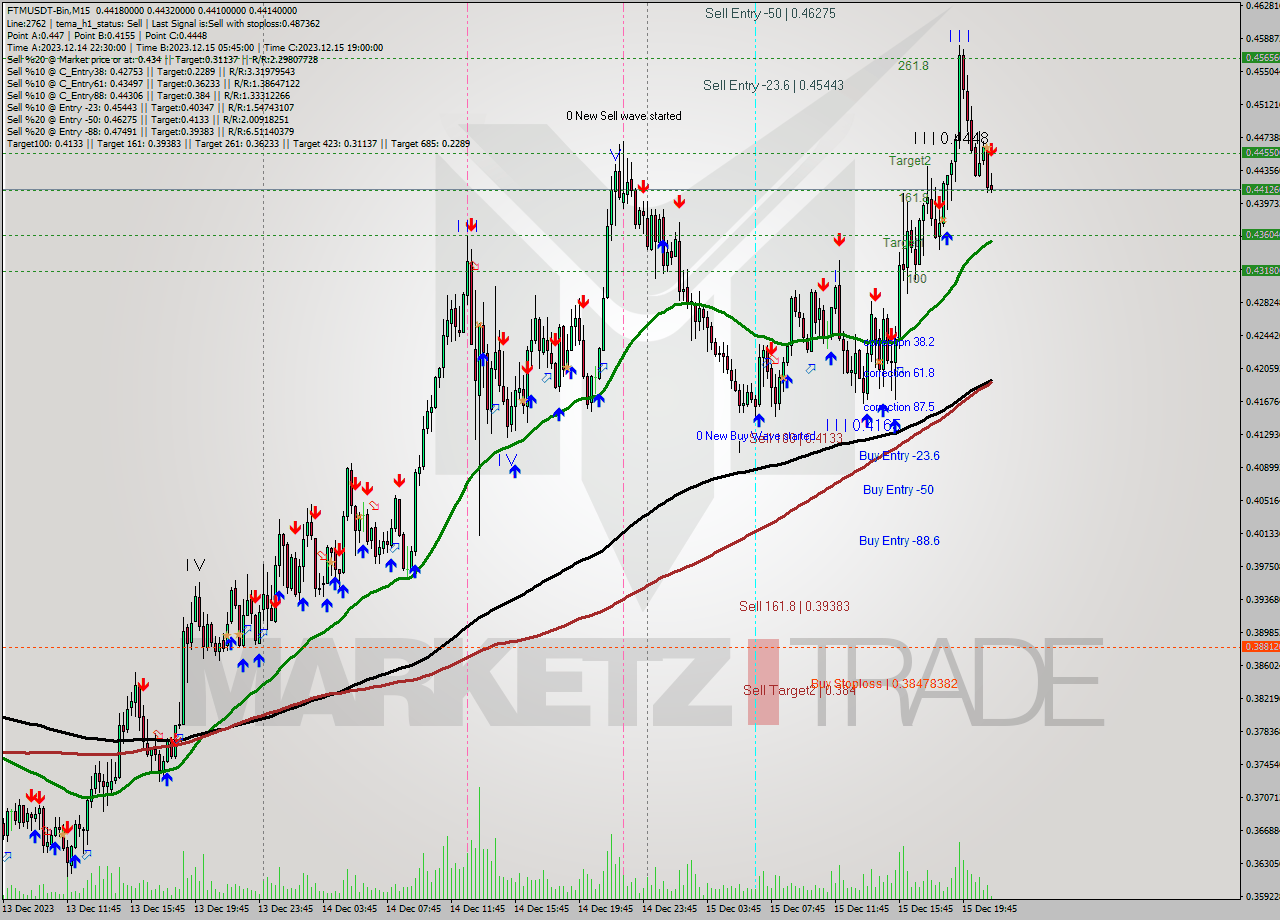Select the 'Sell Target2 | 0.384' label
This screenshot has height=920, width=1280.
click(799, 690)
